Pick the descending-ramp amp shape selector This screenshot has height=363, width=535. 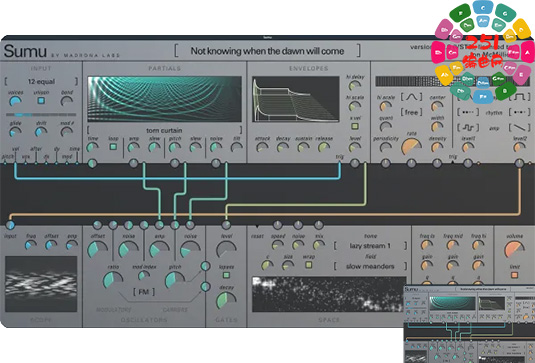519,128
